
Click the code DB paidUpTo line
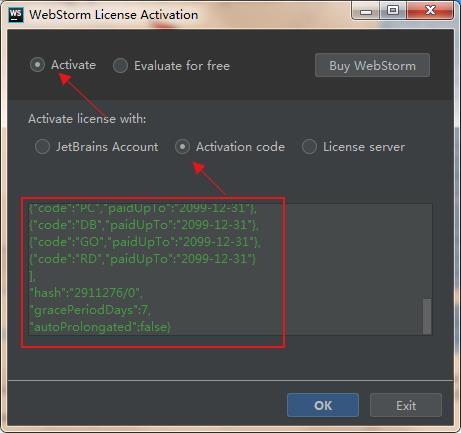pos(144,225)
